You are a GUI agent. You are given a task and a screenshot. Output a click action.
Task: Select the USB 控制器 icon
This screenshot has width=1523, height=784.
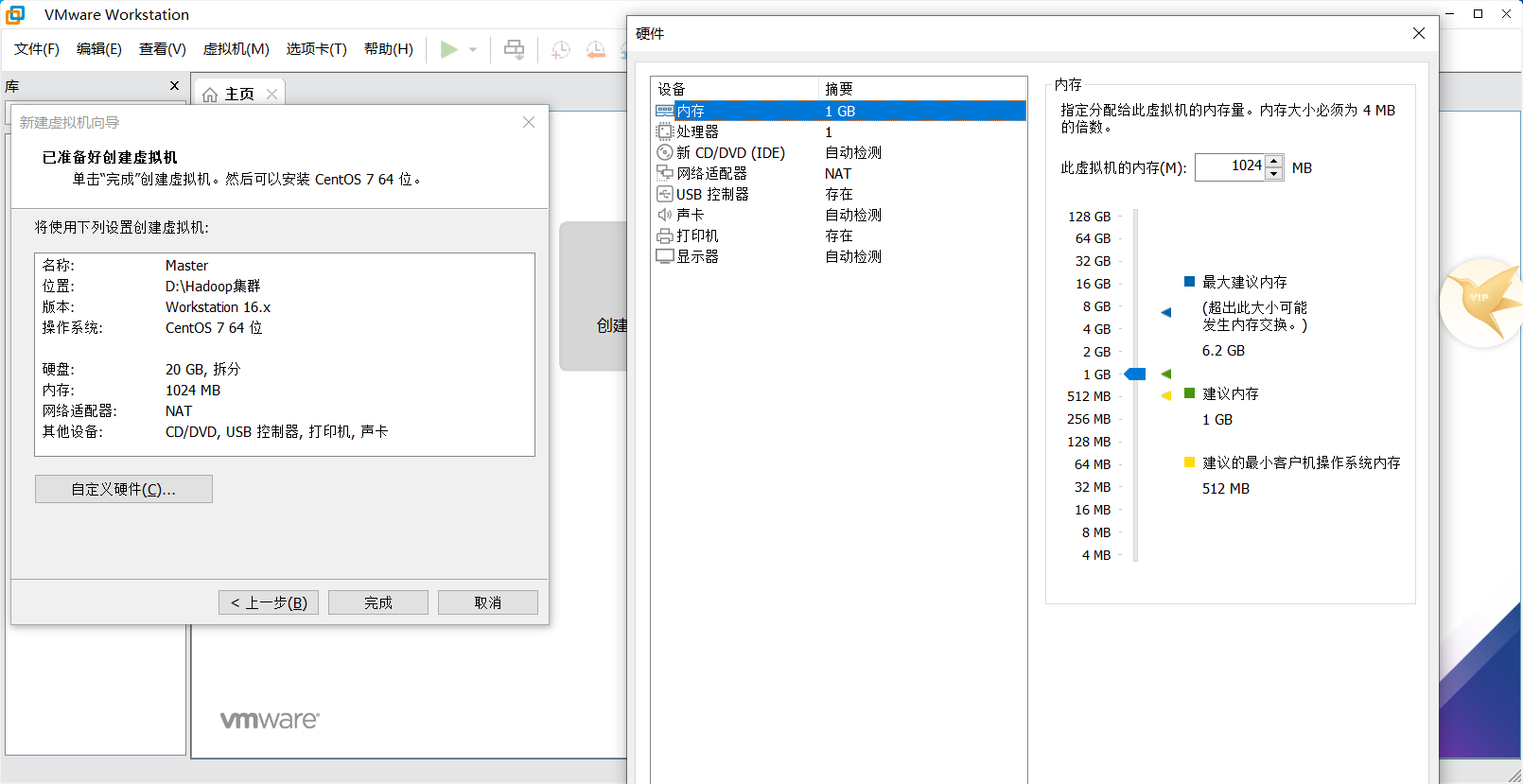665,194
